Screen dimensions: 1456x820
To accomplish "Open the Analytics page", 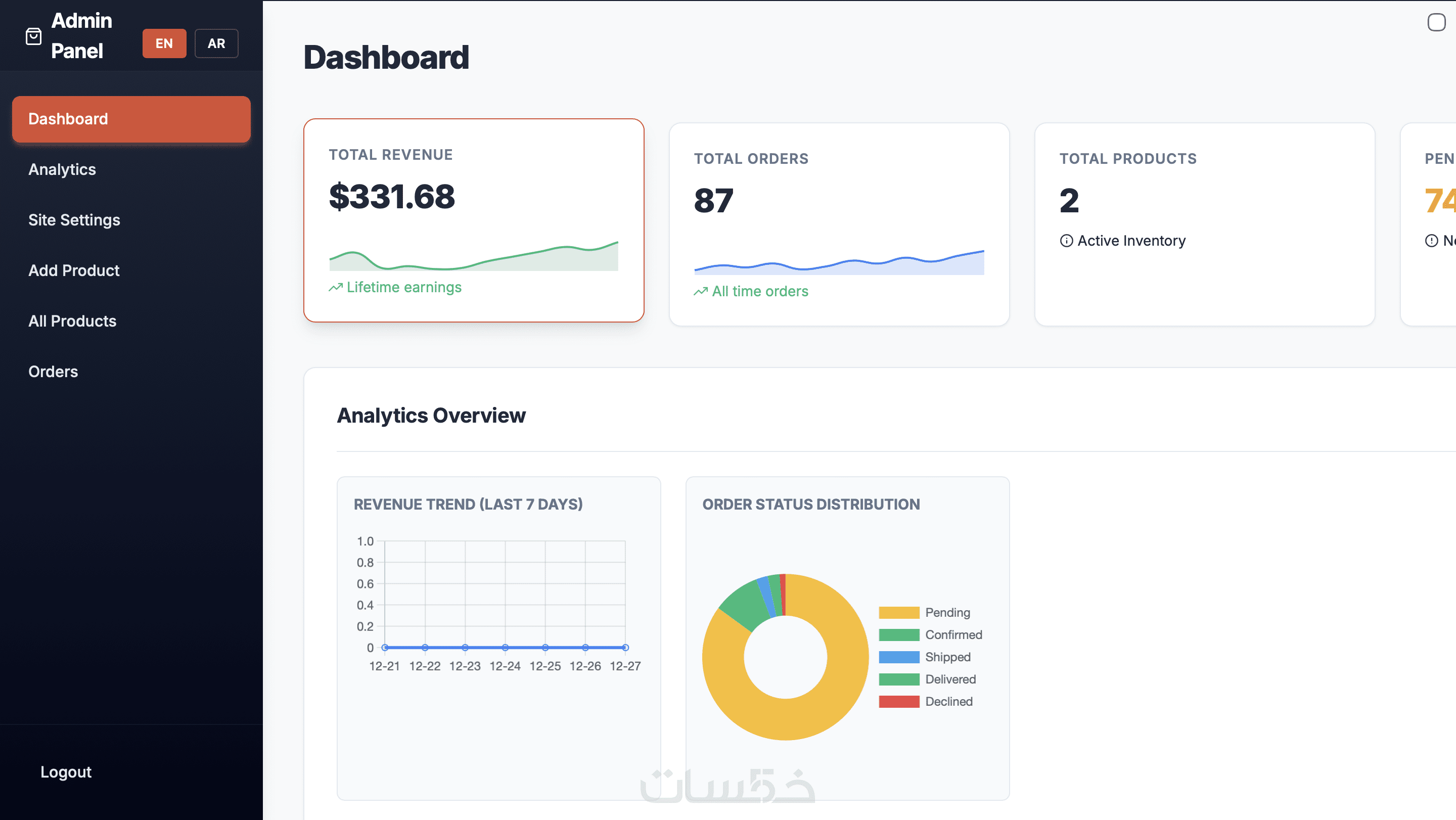I will point(62,169).
